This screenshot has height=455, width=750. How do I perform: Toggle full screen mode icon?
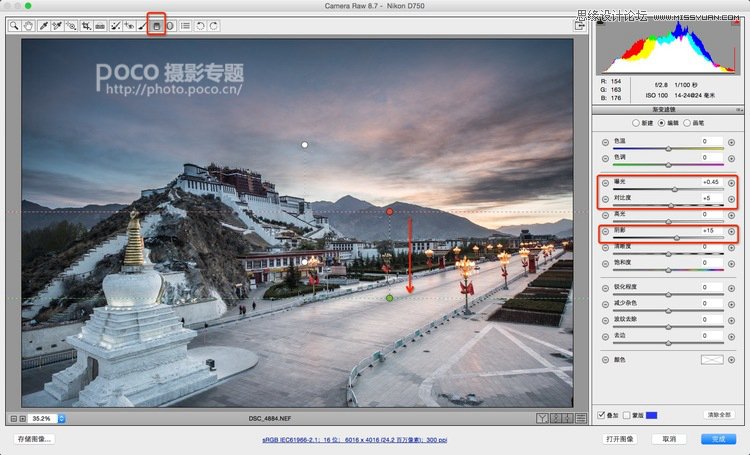click(x=580, y=26)
